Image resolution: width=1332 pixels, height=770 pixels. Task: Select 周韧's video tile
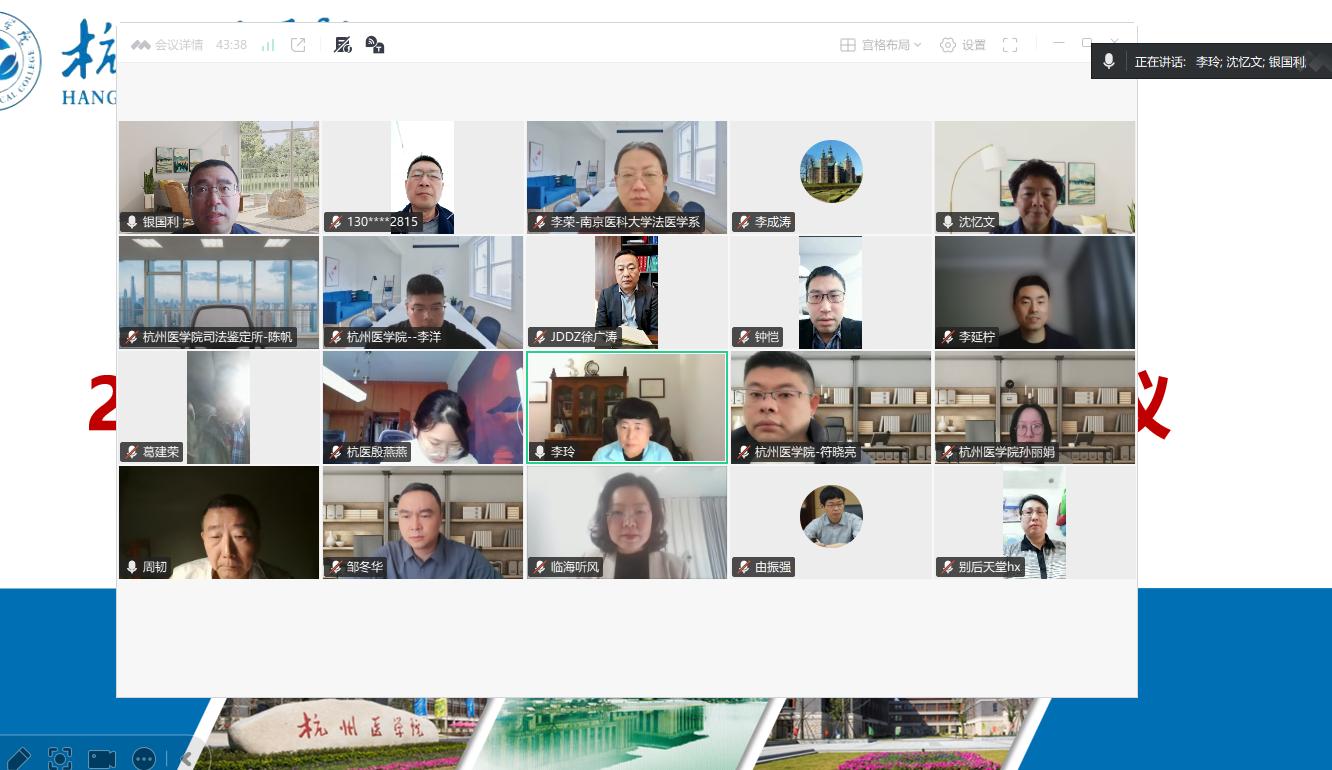tap(219, 522)
